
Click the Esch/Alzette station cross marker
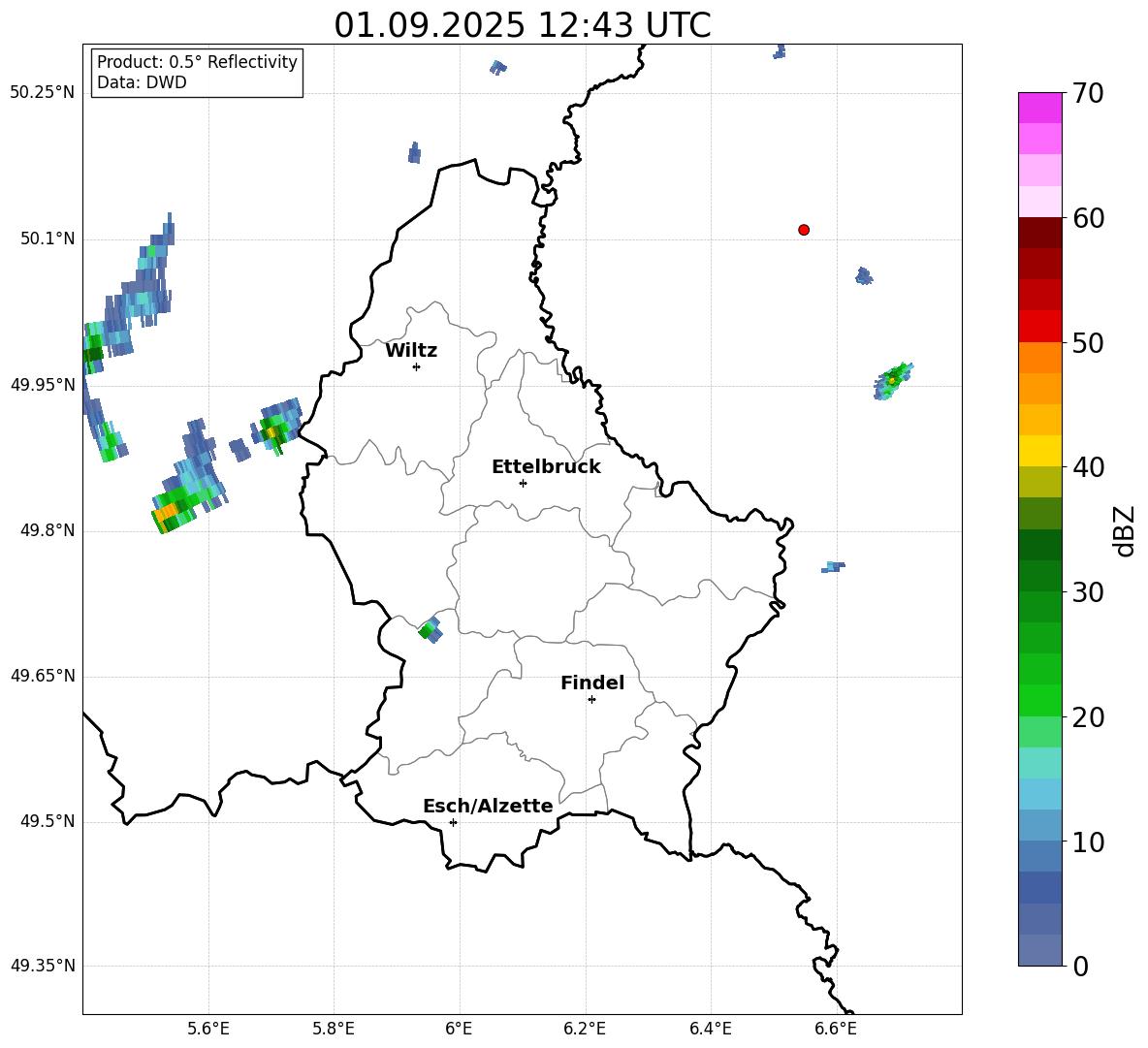point(453,822)
